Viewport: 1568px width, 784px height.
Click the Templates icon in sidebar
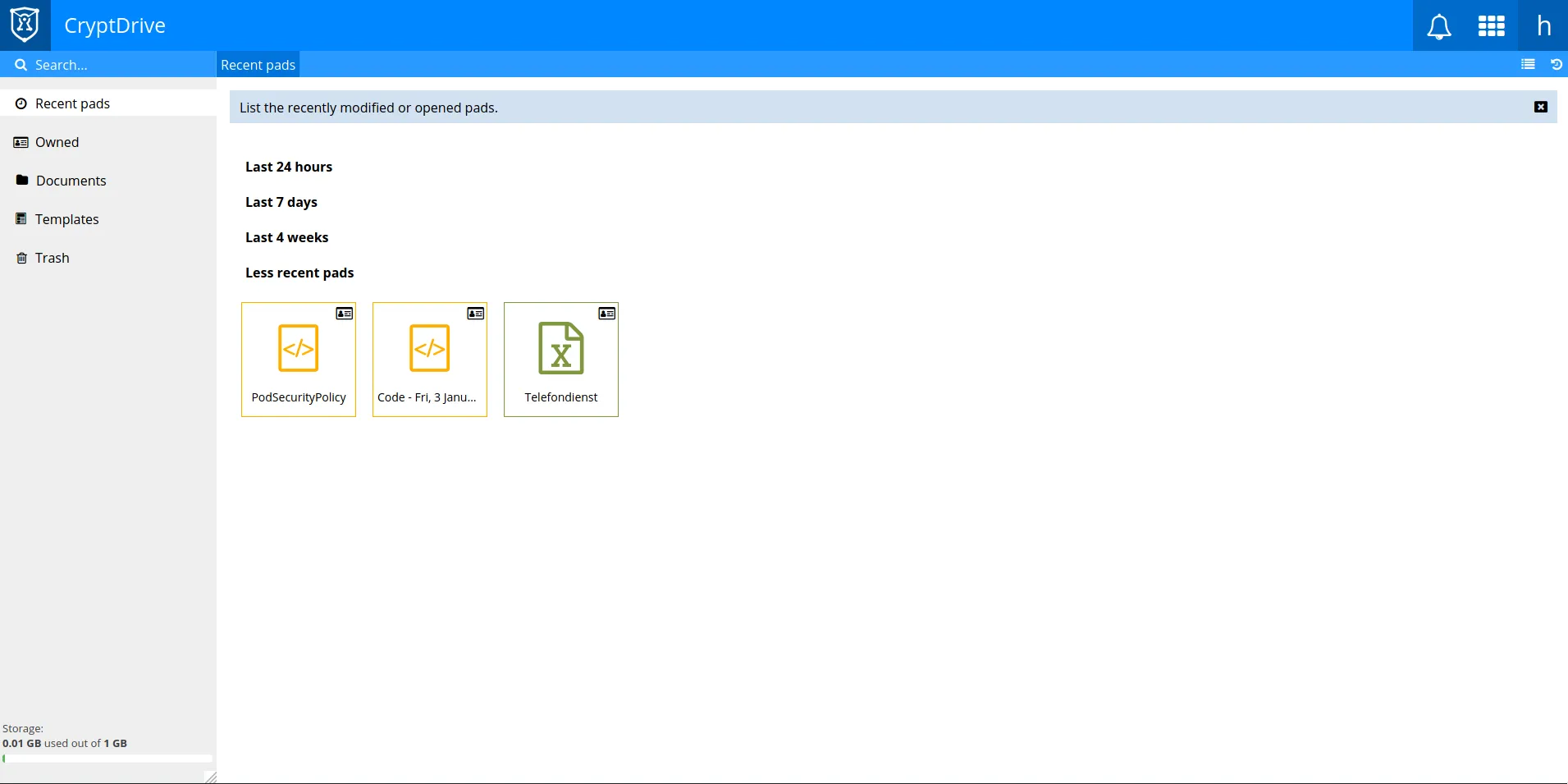tap(21, 218)
